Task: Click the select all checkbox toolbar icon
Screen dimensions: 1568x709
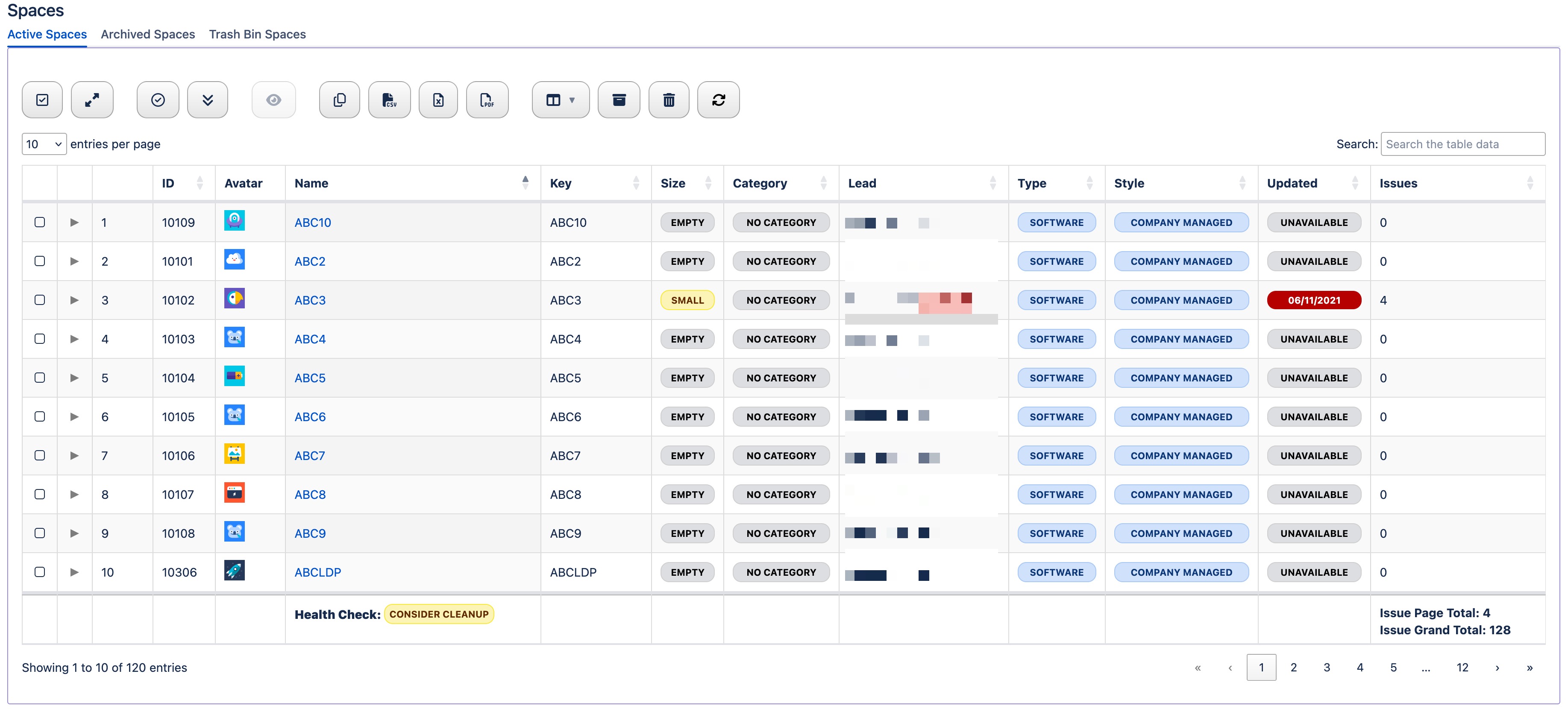Action: [42, 100]
